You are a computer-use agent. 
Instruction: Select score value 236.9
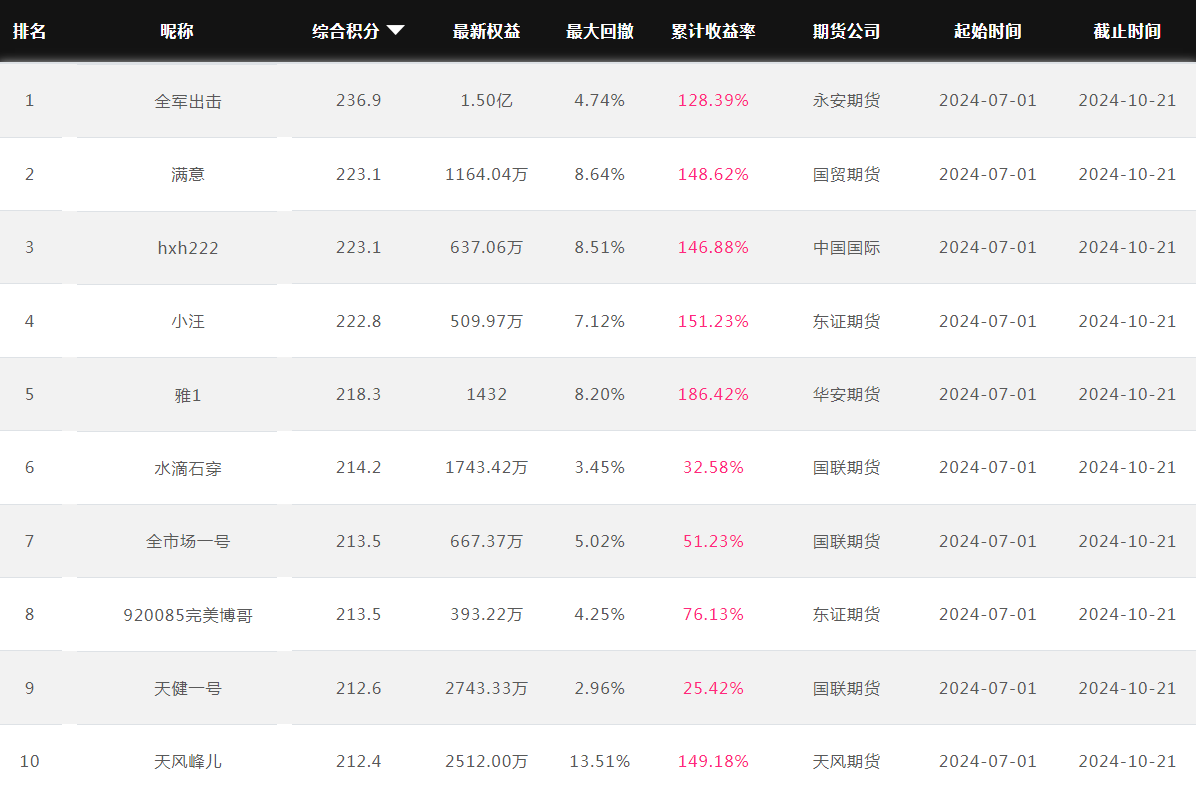(358, 101)
